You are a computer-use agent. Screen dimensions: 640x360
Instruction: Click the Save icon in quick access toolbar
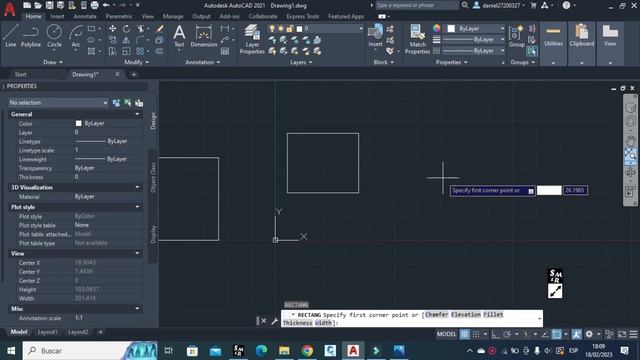(x=49, y=5)
